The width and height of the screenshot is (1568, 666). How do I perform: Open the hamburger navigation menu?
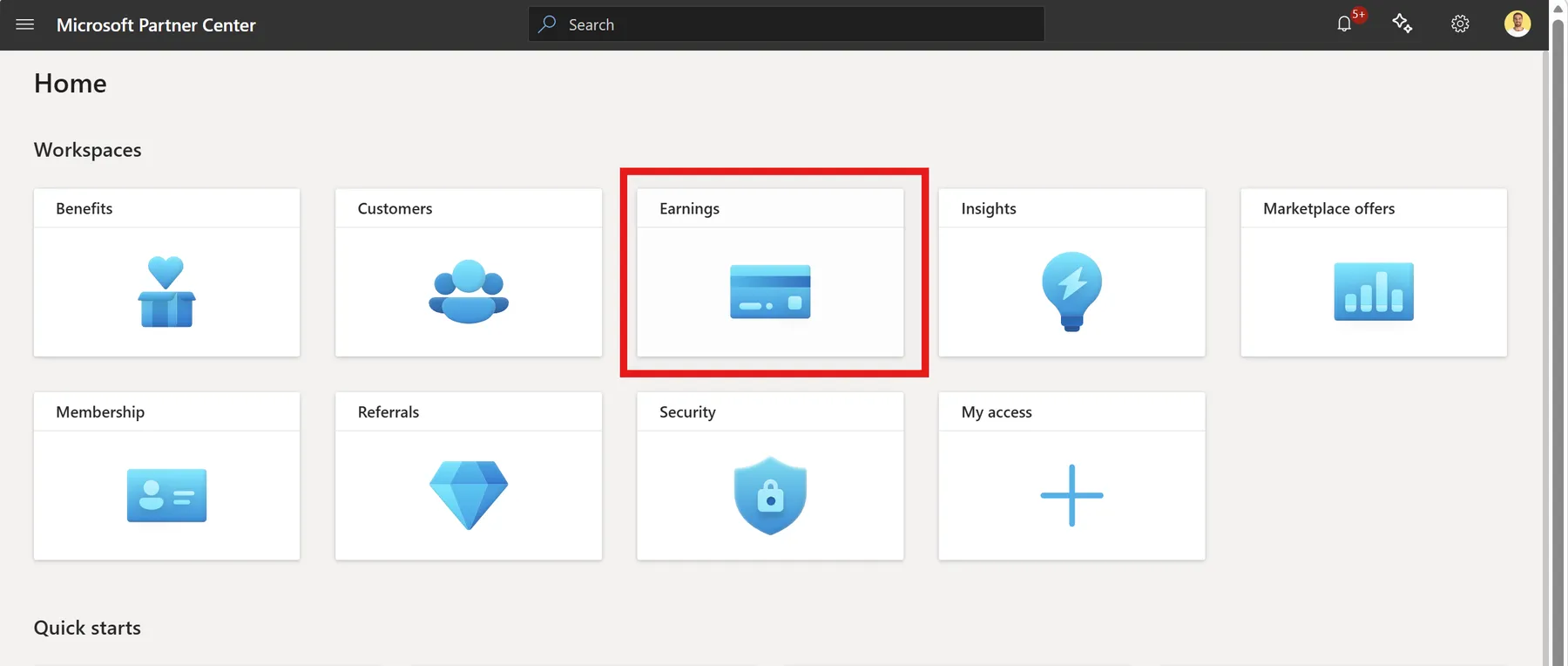click(x=25, y=24)
